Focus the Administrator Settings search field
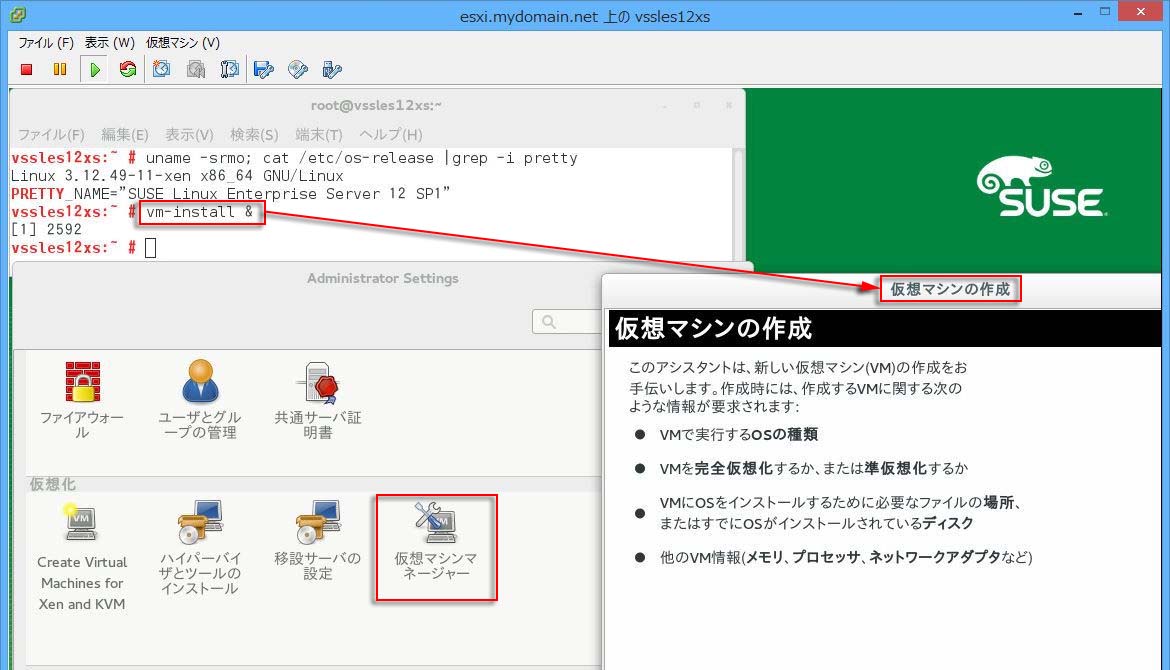Viewport: 1170px width, 670px height. (x=567, y=322)
